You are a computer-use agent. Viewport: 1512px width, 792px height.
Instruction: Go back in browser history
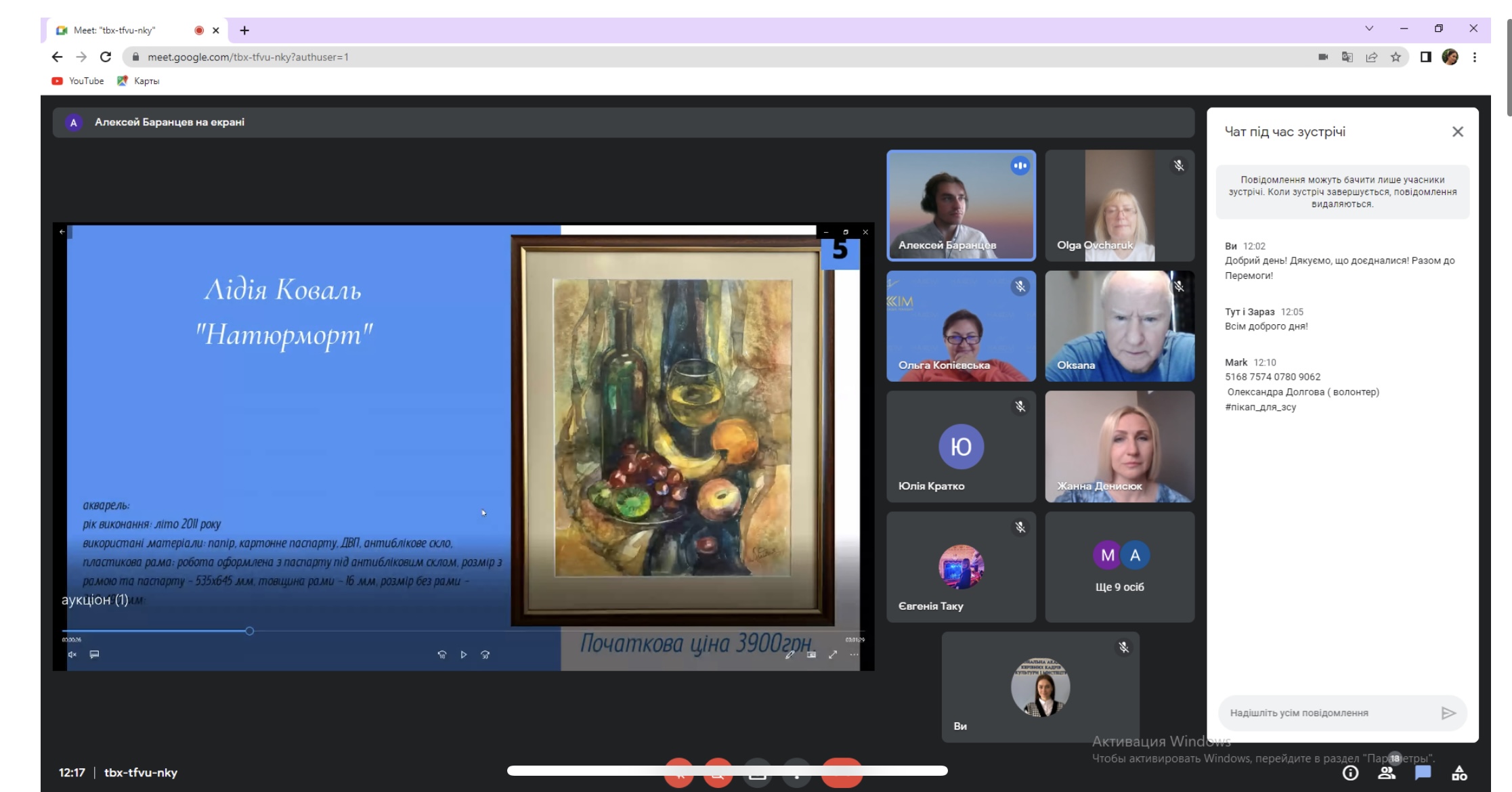pyautogui.click(x=57, y=58)
